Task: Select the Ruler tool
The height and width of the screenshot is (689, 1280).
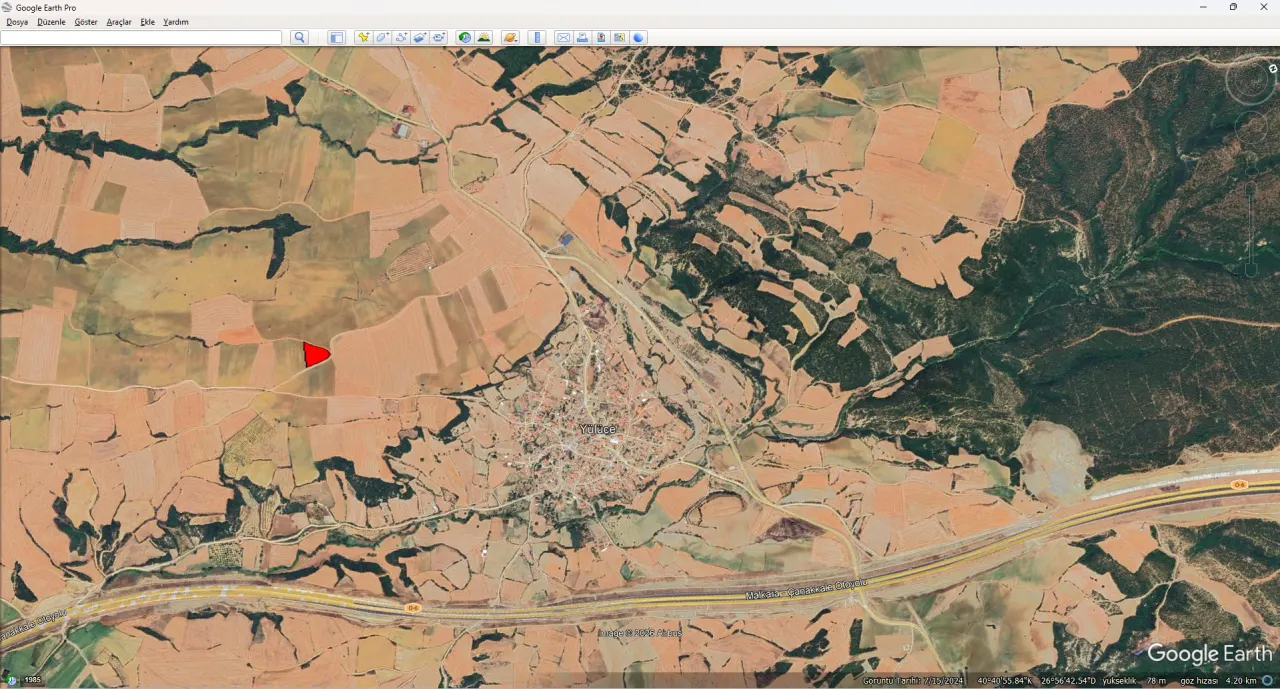Action: click(537, 37)
